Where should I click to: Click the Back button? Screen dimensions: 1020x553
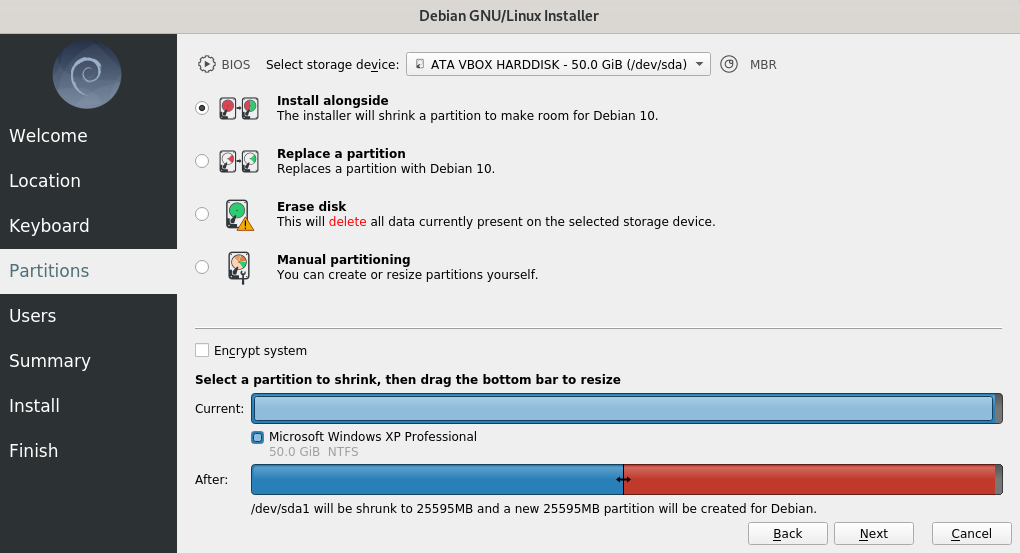788,533
